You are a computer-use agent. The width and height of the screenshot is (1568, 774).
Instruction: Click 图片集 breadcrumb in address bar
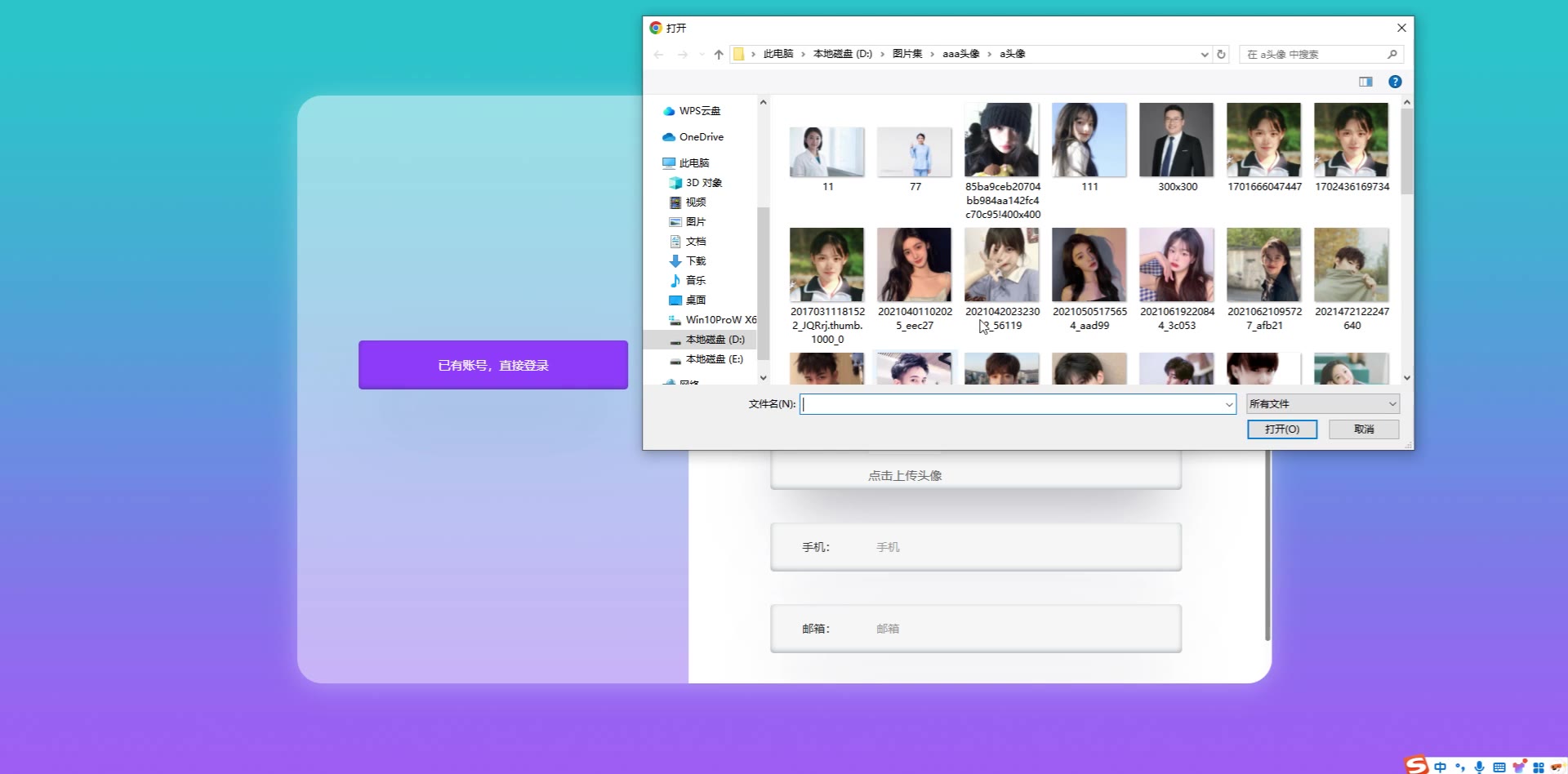tap(907, 54)
